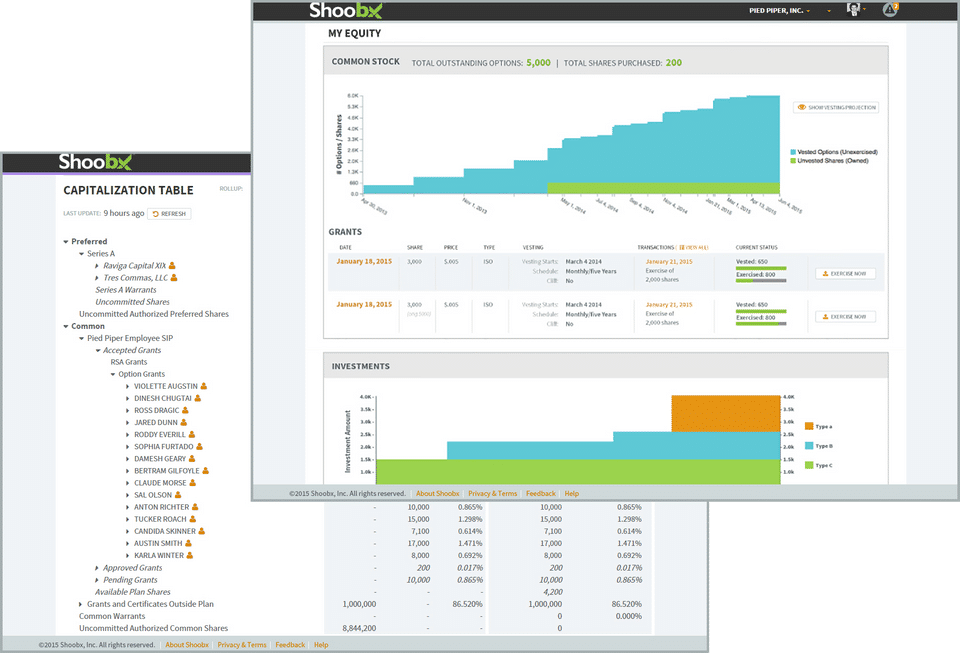The image size is (960, 653).
Task: Open the notifications bell icon in My Equity header
Action: (890, 10)
